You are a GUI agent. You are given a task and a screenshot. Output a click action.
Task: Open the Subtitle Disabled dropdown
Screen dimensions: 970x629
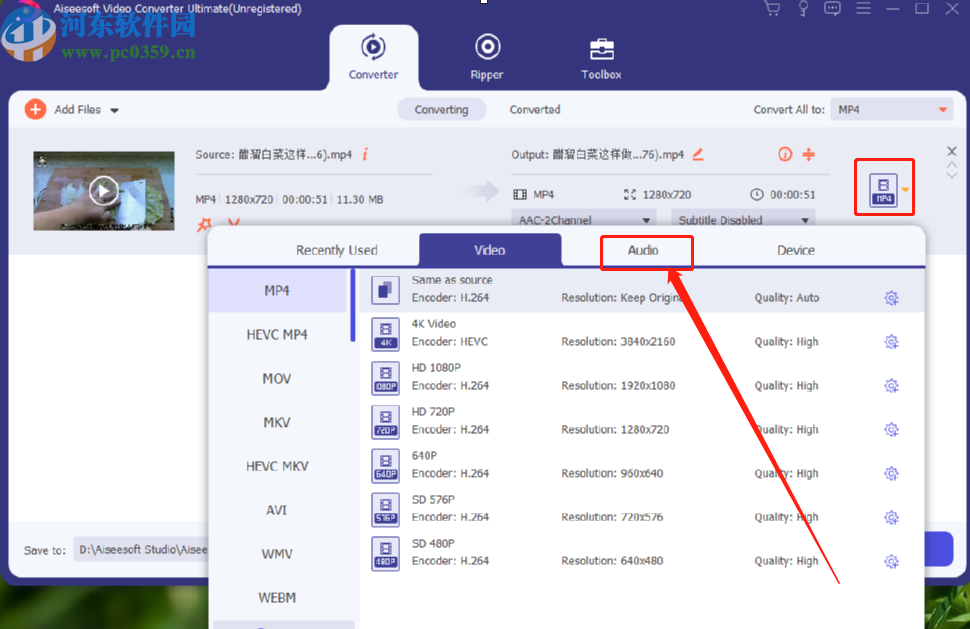coord(742,219)
